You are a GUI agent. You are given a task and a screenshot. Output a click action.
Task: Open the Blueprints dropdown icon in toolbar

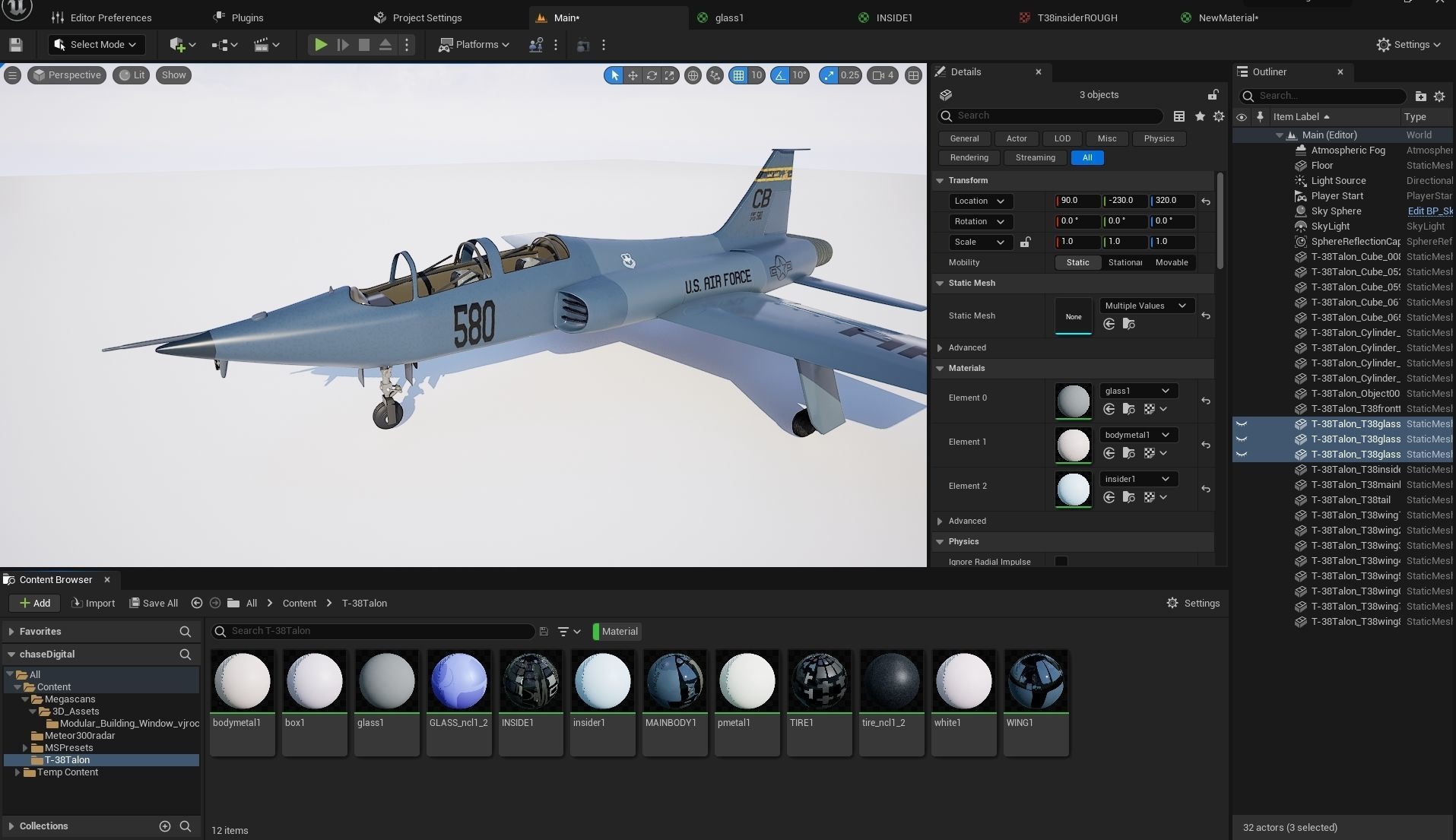224,45
